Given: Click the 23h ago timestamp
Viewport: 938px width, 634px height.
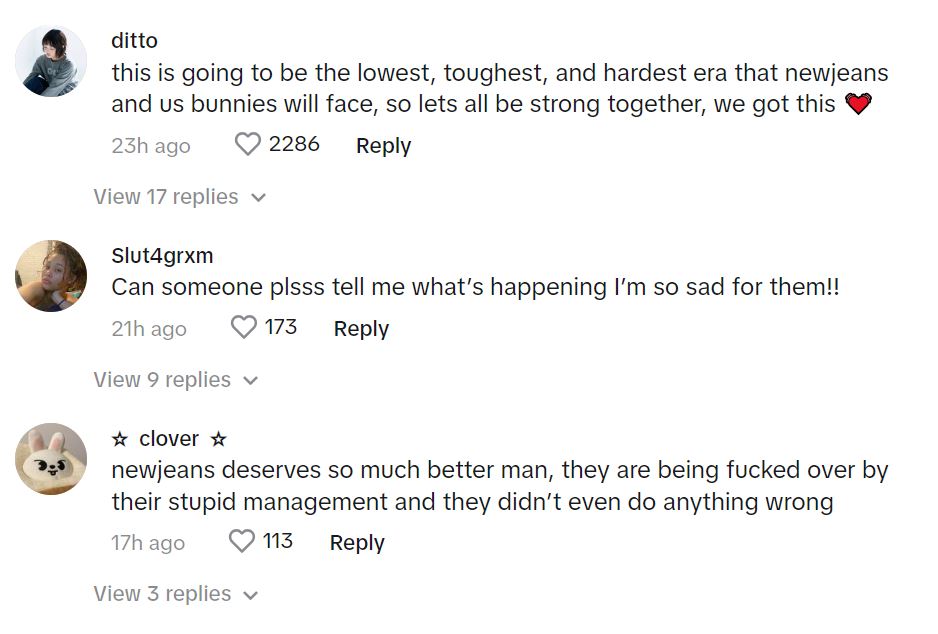Looking at the screenshot, I should (x=150, y=146).
